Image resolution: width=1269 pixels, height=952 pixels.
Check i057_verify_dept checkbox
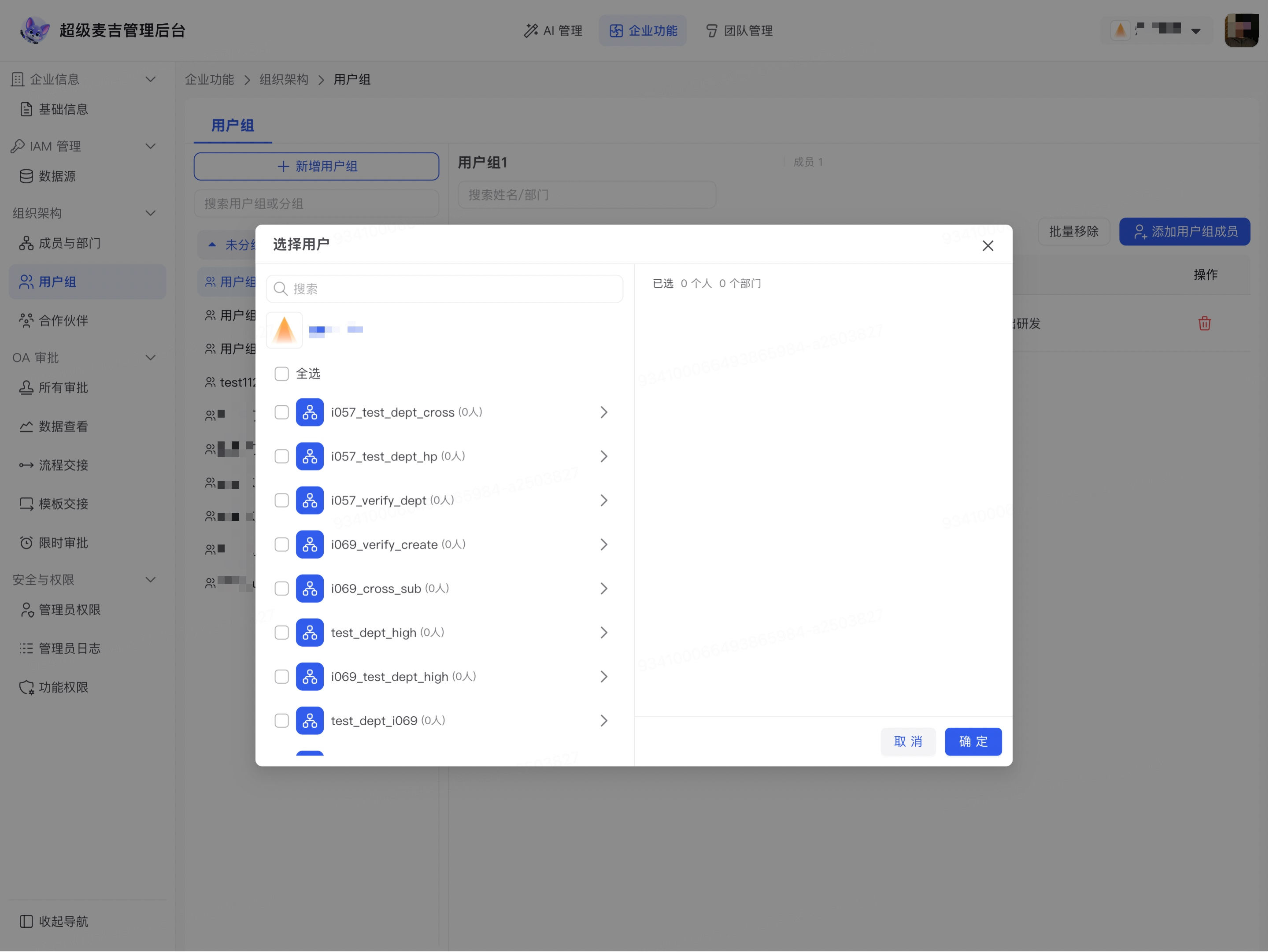281,500
